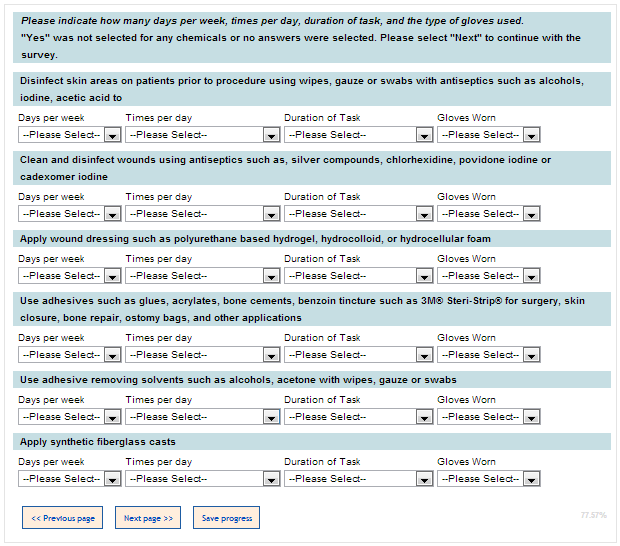The height and width of the screenshot is (546, 620).
Task: Select Days per week for clean and disinfect wounds
Action: (69, 214)
